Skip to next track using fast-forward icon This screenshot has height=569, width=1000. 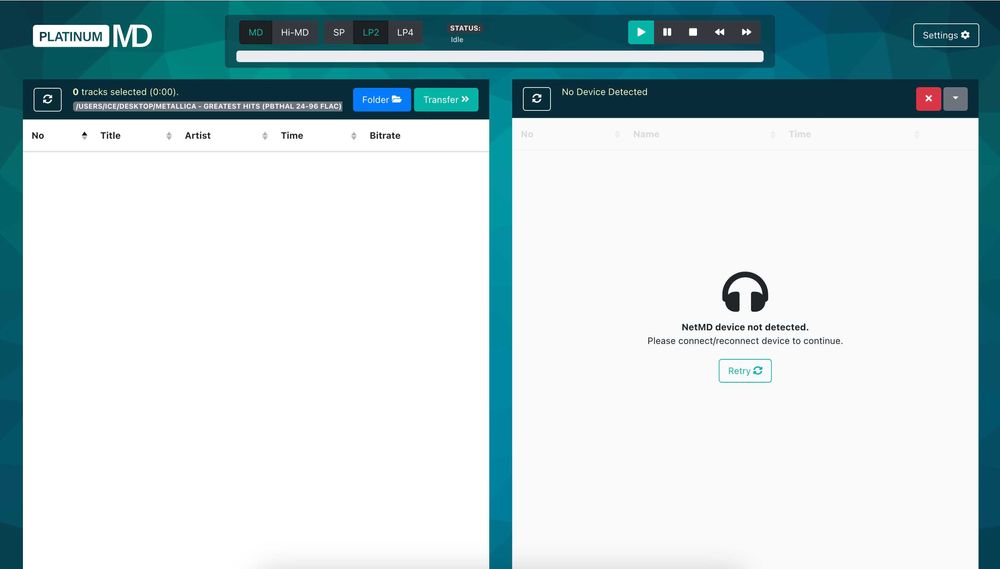746,33
